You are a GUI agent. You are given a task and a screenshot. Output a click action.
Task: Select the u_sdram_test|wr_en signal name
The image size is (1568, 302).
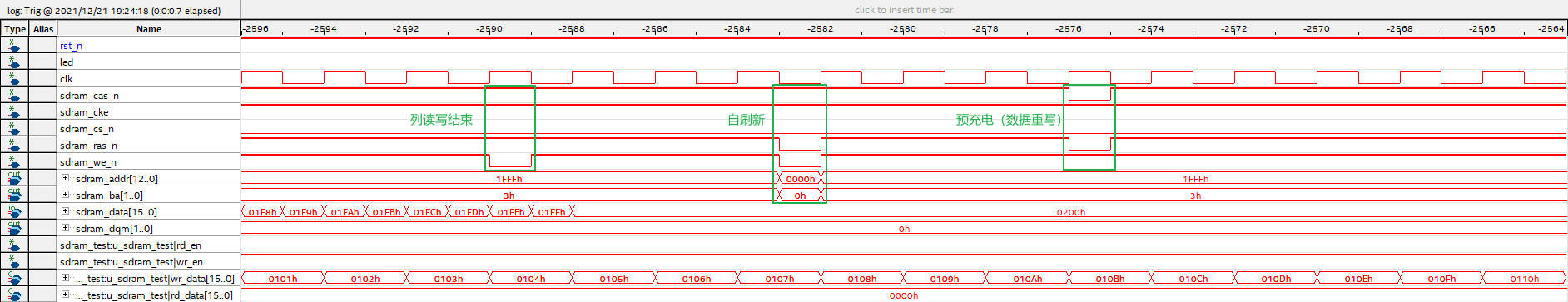click(131, 262)
